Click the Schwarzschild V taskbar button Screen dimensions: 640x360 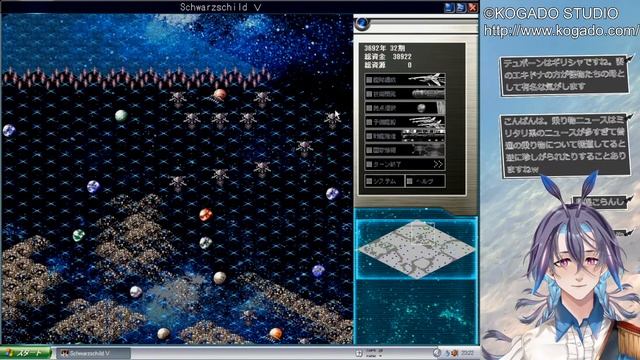(93, 353)
